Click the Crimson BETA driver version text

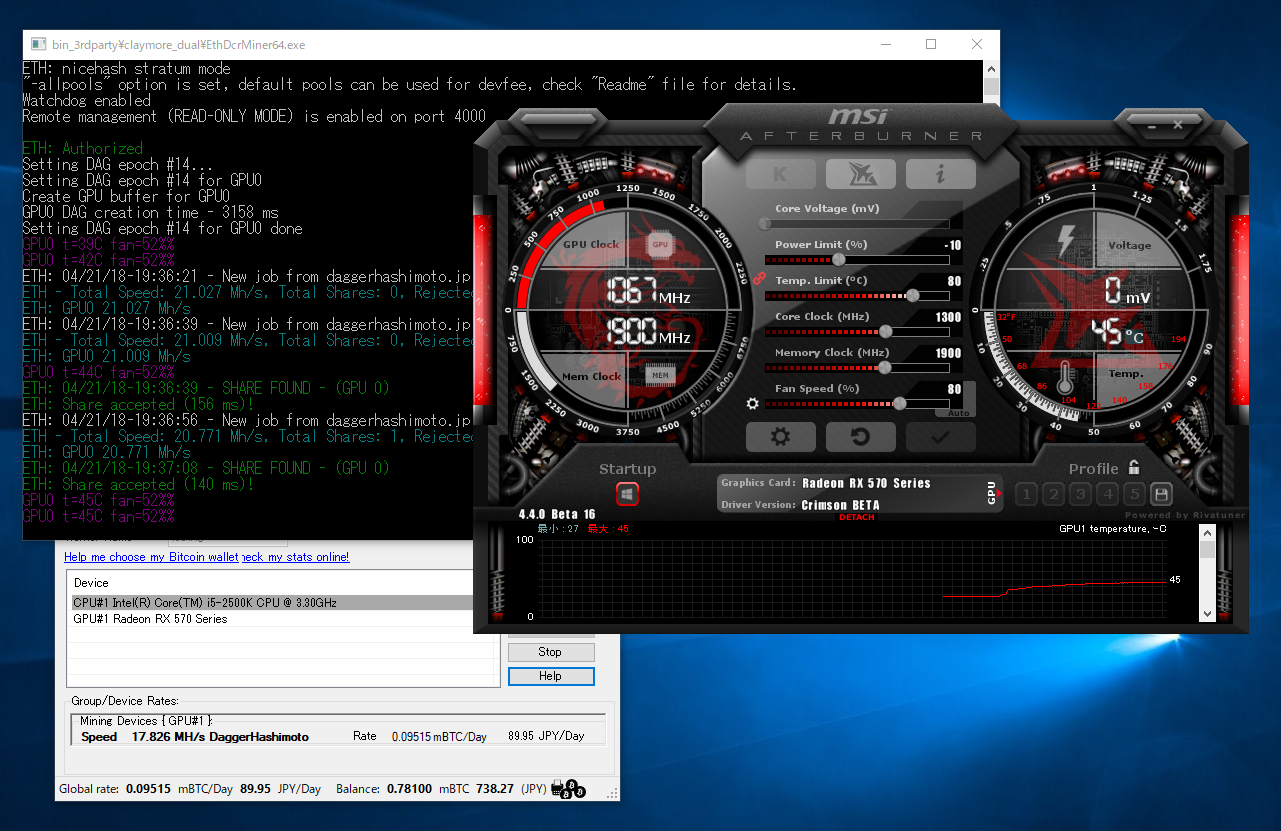click(841, 505)
